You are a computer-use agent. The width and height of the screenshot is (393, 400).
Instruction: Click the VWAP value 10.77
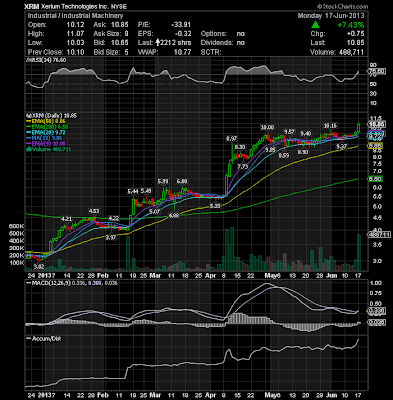tap(183, 52)
